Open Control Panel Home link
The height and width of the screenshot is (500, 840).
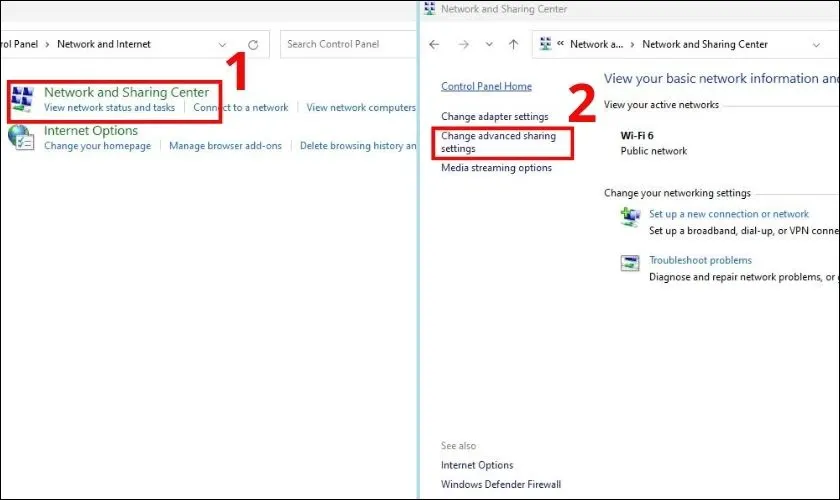coord(486,86)
